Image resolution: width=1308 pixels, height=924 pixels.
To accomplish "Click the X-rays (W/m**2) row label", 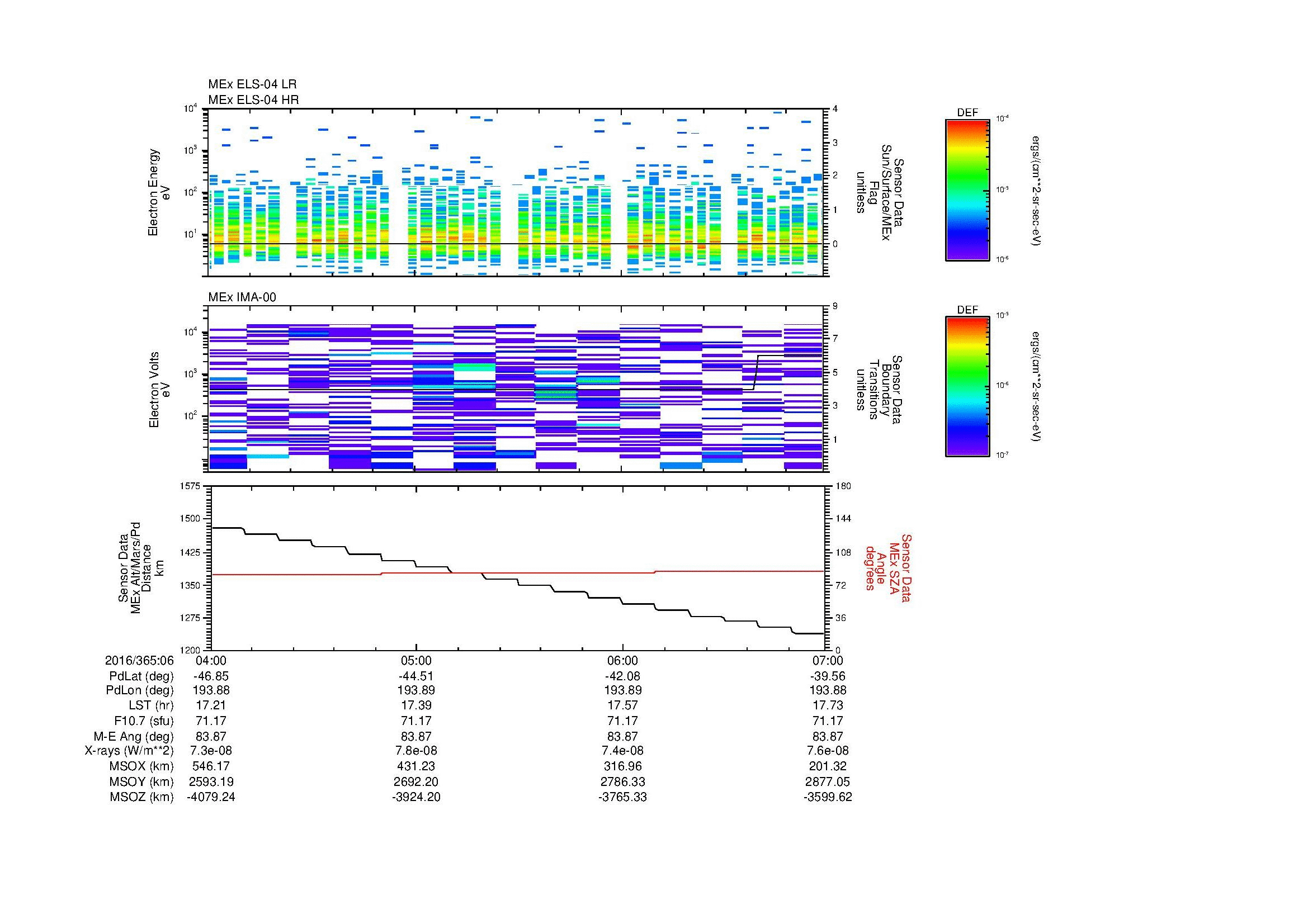I will (129, 751).
